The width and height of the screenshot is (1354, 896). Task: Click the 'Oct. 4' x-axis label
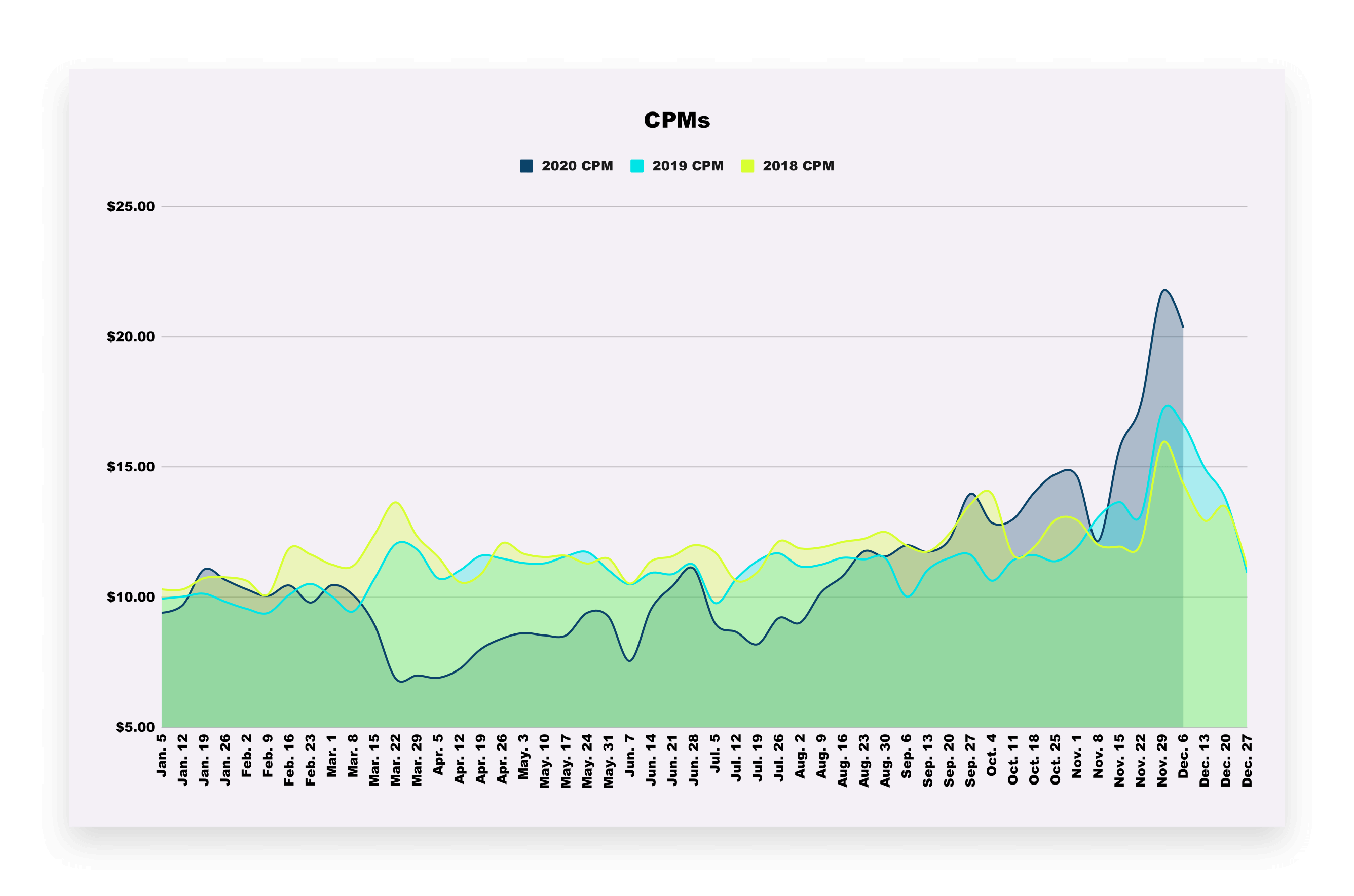991,755
